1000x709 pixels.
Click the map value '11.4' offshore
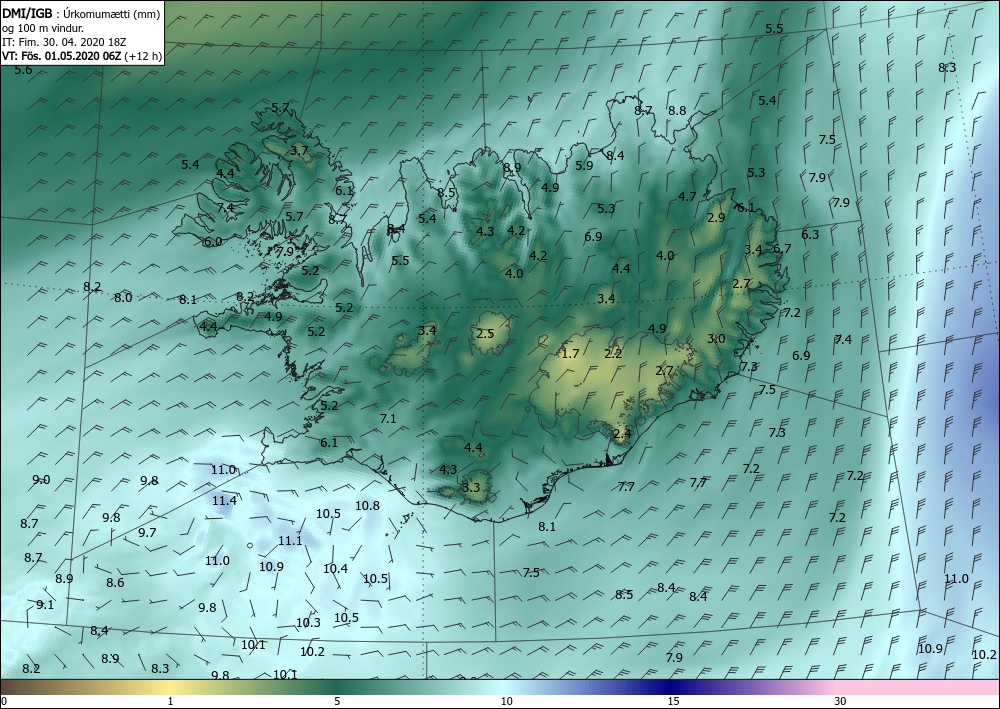(x=224, y=501)
